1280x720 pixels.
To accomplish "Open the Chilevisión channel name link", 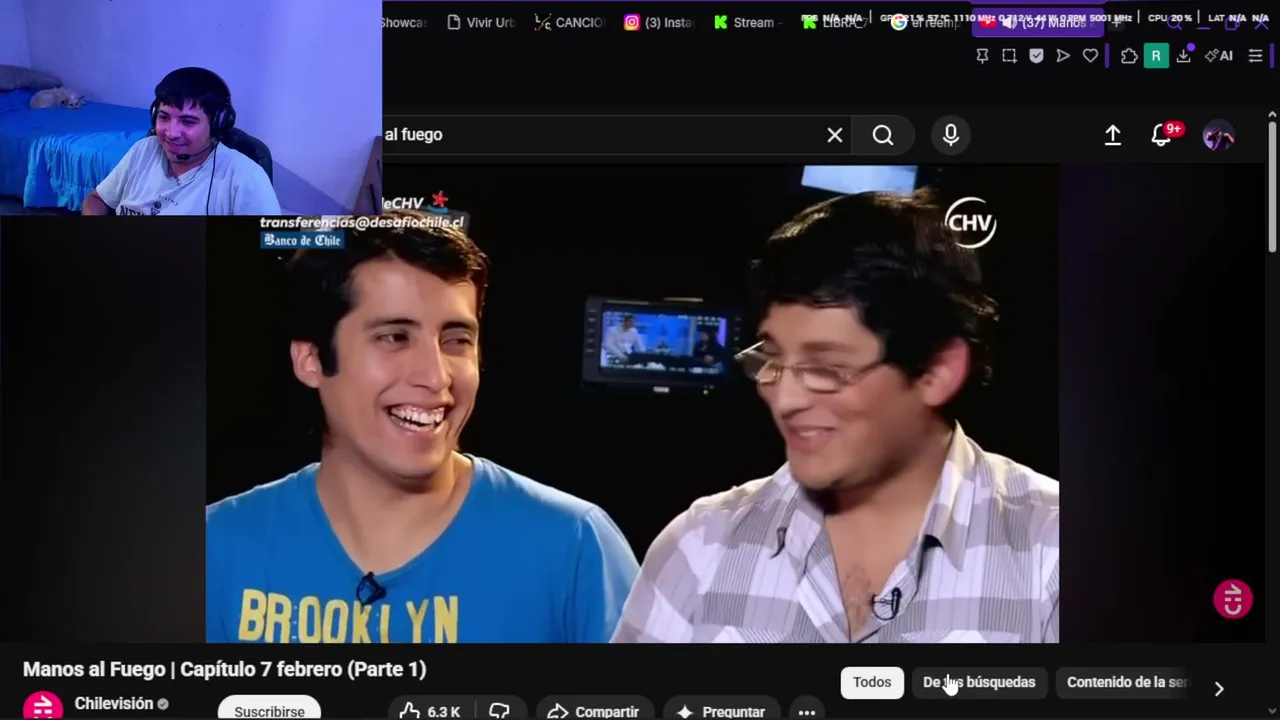I will pyautogui.click(x=114, y=704).
